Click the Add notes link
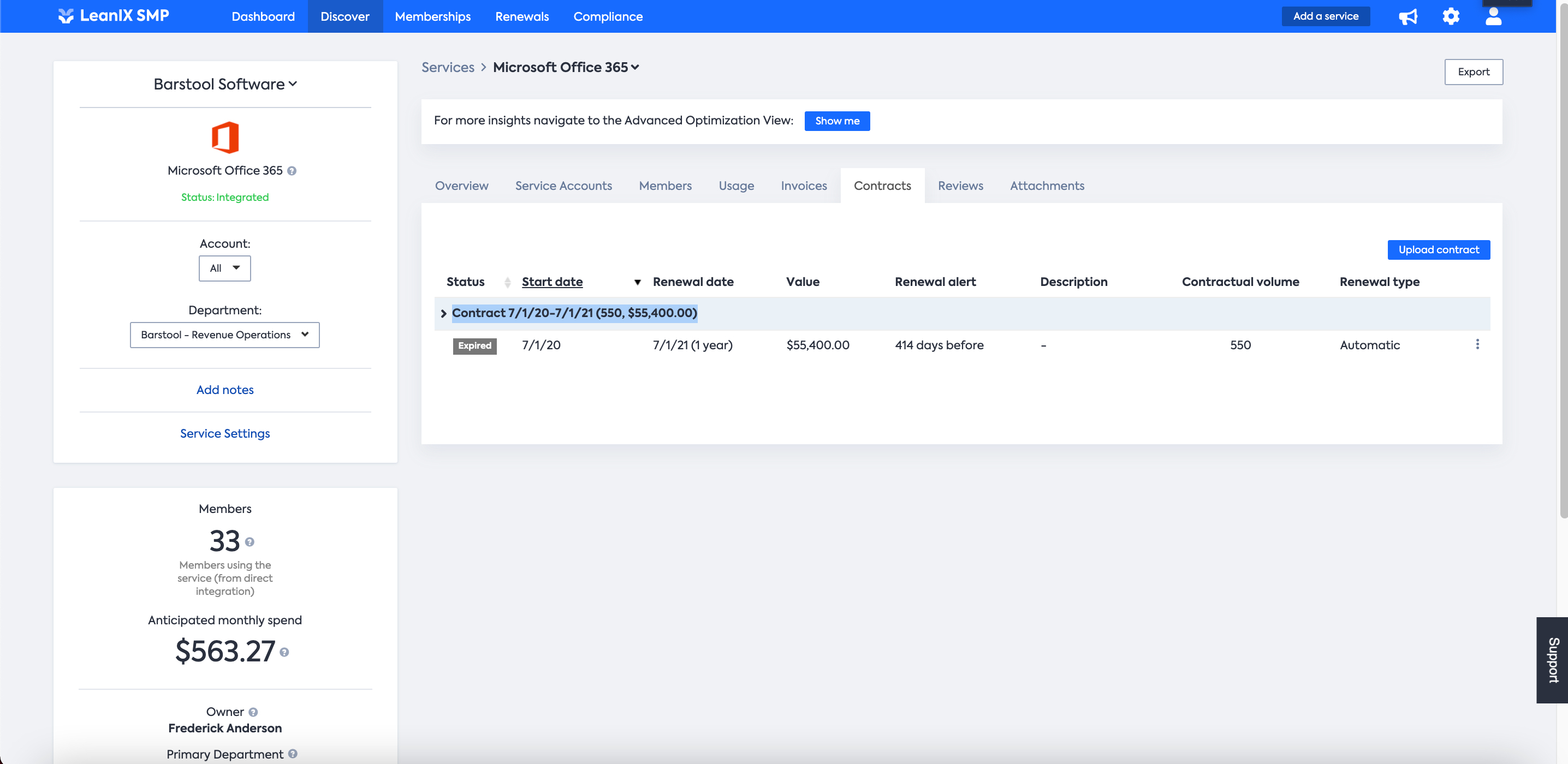This screenshot has width=1568, height=764. 224,390
